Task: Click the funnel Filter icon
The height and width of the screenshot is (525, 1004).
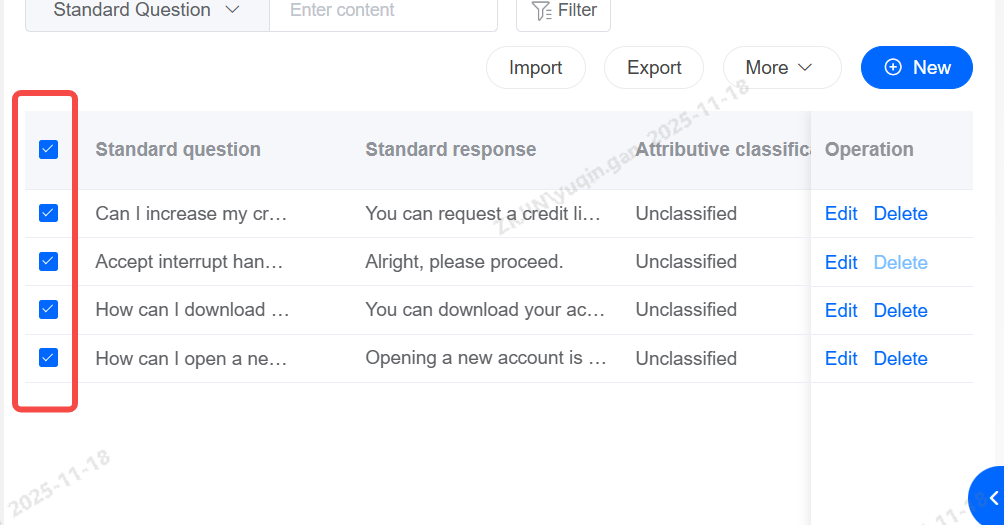Action: click(541, 11)
